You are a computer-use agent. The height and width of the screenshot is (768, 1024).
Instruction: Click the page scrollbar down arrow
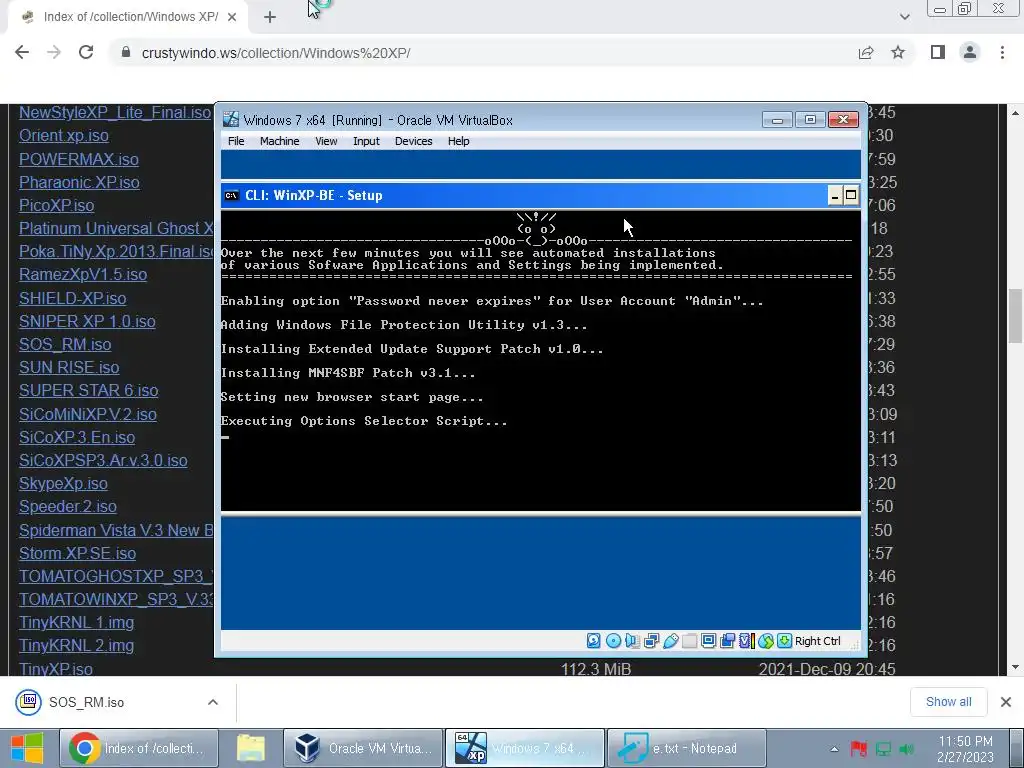(1015, 667)
